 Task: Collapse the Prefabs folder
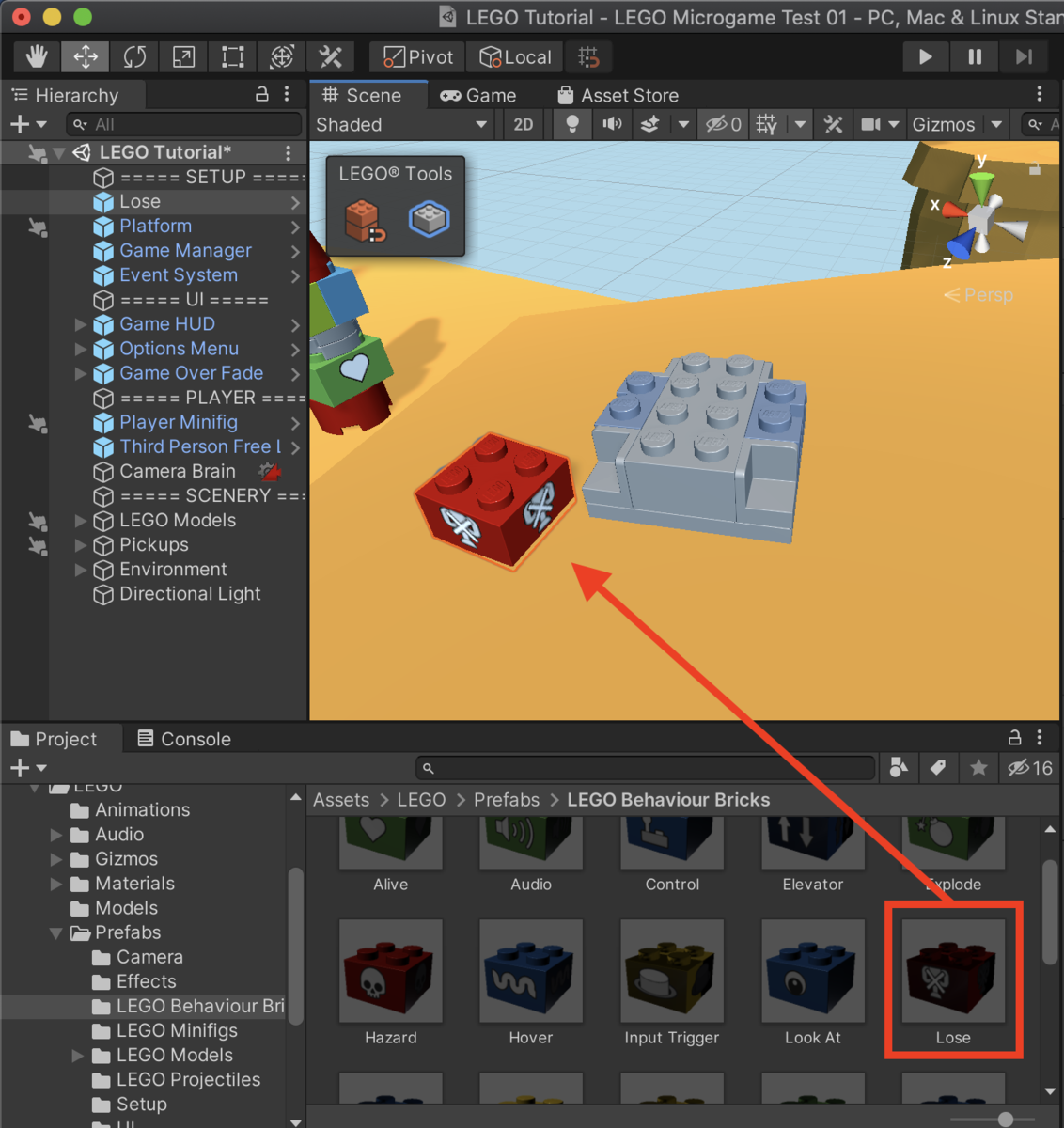[x=56, y=933]
